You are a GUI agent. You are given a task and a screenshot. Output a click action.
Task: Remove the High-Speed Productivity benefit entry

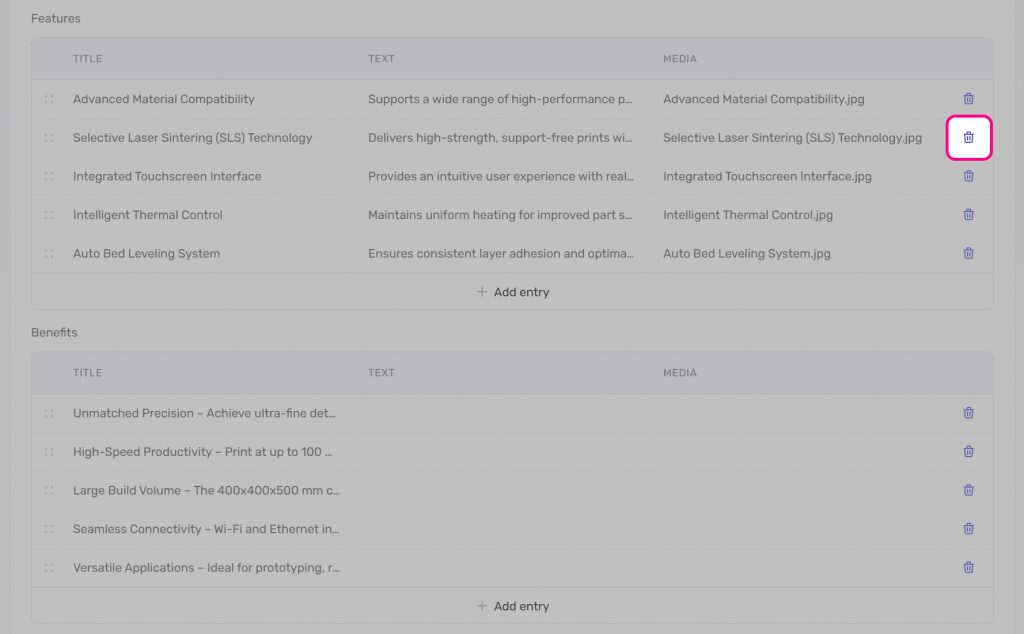(968, 452)
